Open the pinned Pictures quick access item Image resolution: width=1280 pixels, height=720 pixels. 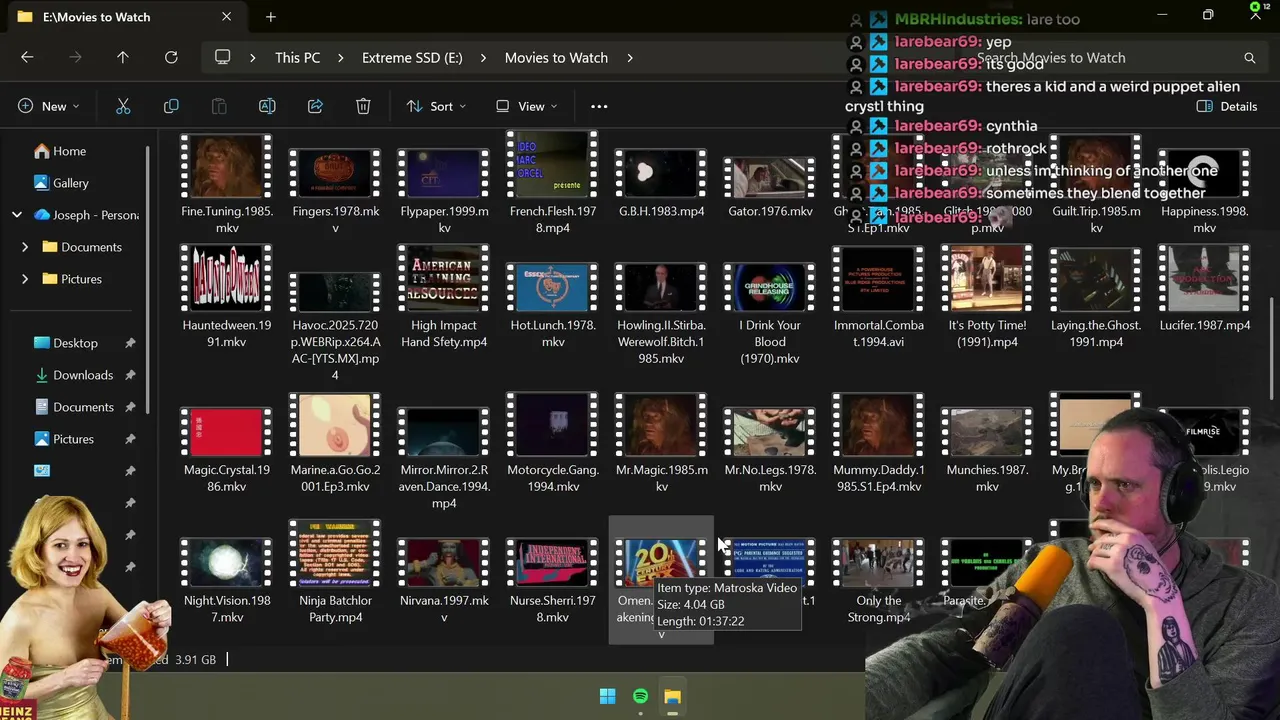click(x=64, y=439)
